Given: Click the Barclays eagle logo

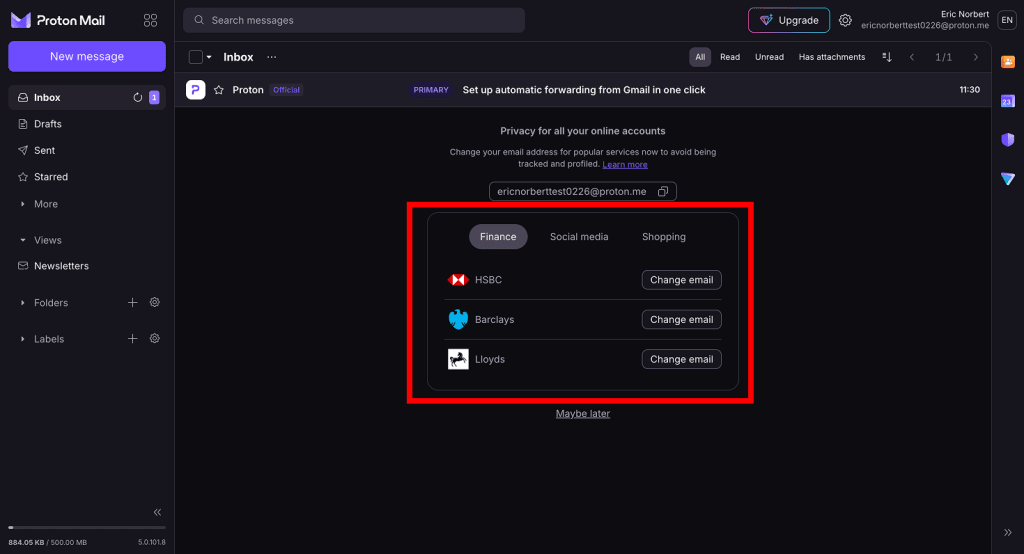Looking at the screenshot, I should click(458, 319).
